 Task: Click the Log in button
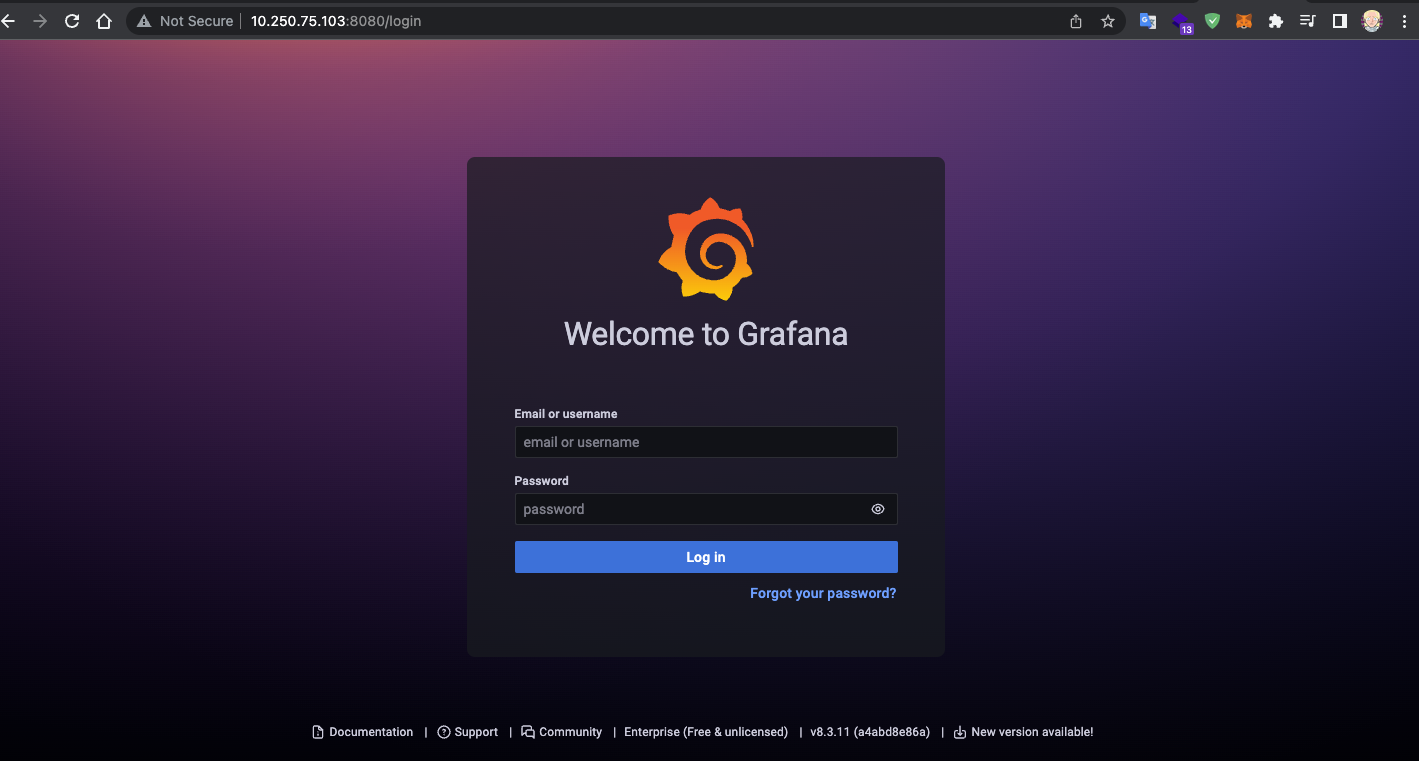coord(706,557)
